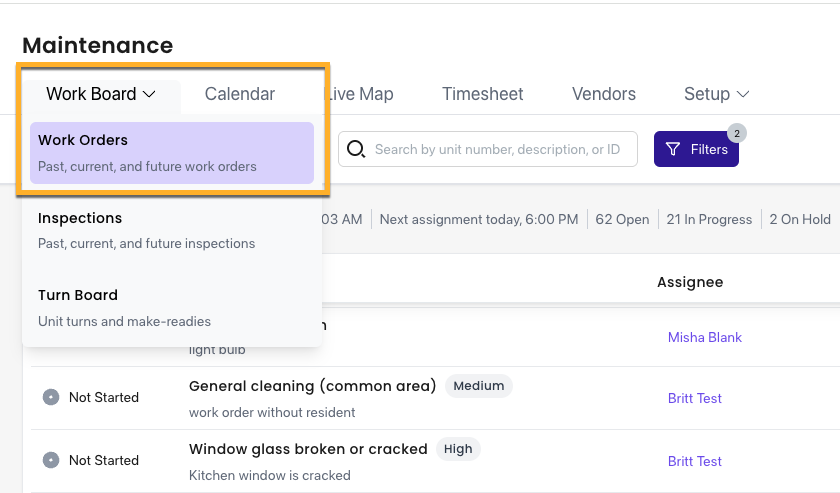Switch to the Calendar tab
This screenshot has width=840, height=493.
(239, 94)
